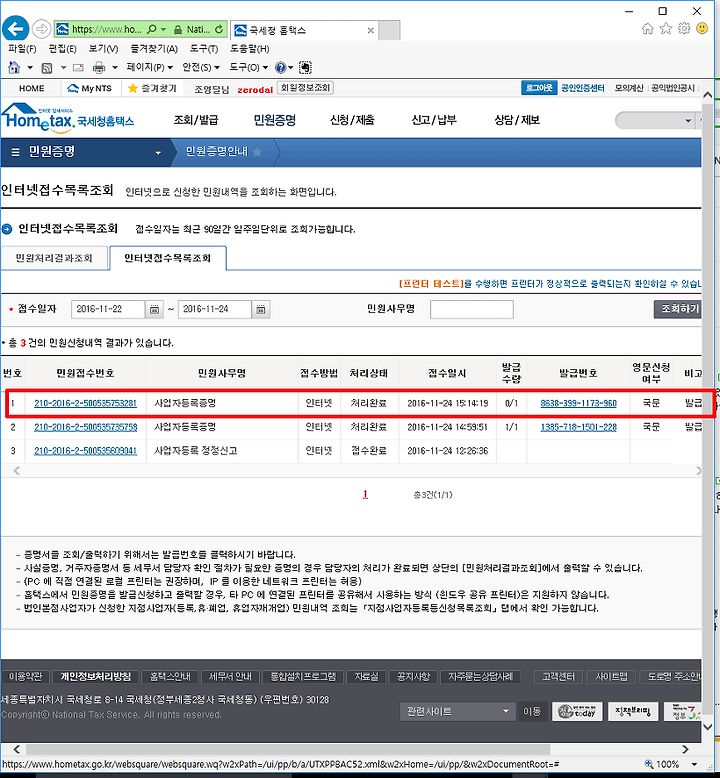Open the 신고/납부 main menu
The image size is (720, 778).
(x=434, y=120)
